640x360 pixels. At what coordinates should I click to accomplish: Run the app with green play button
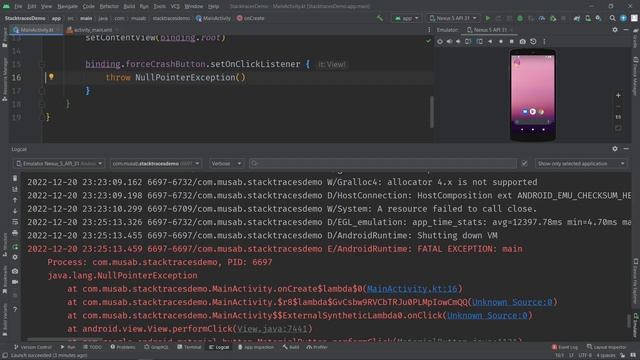tap(488, 18)
